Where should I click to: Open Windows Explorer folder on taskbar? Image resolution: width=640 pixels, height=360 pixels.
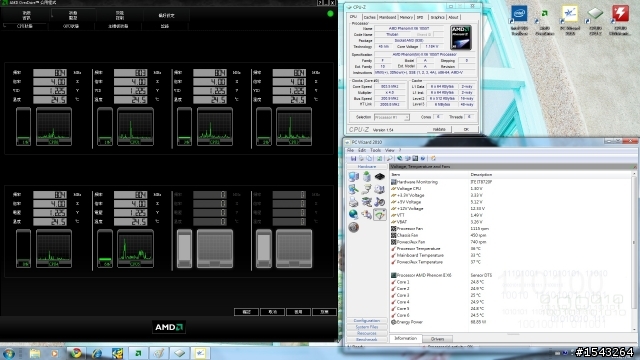(x=35, y=353)
